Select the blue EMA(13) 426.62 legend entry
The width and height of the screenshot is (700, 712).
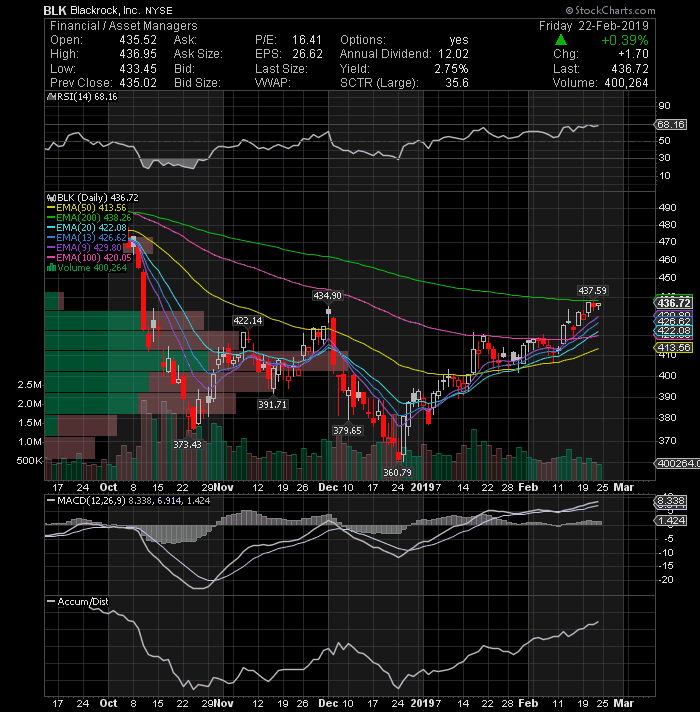(87, 238)
